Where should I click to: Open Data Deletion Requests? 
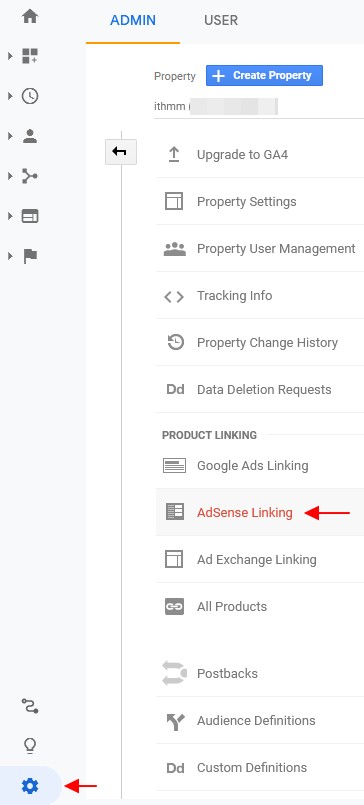coord(264,390)
